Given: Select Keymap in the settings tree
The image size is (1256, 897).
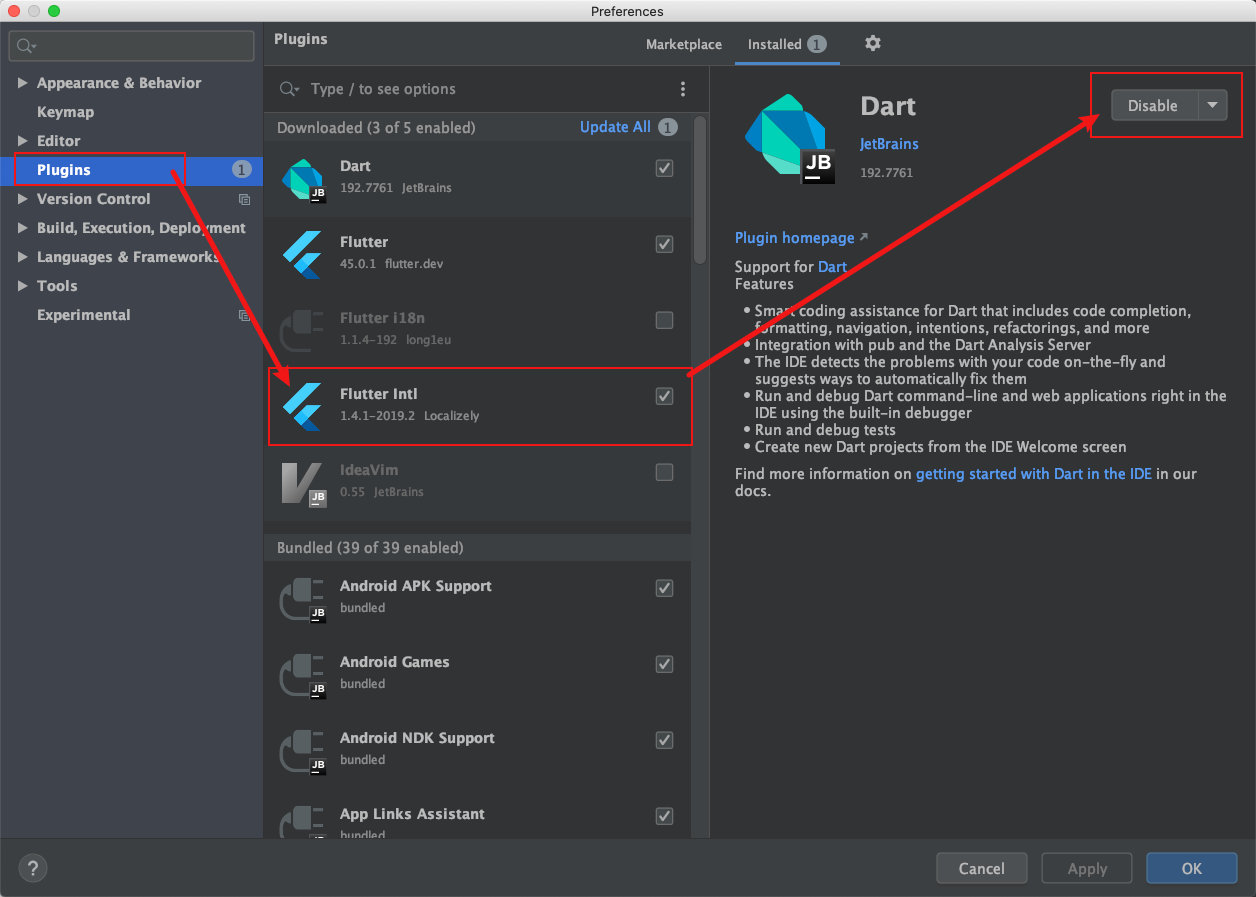Looking at the screenshot, I should pyautogui.click(x=65, y=112).
